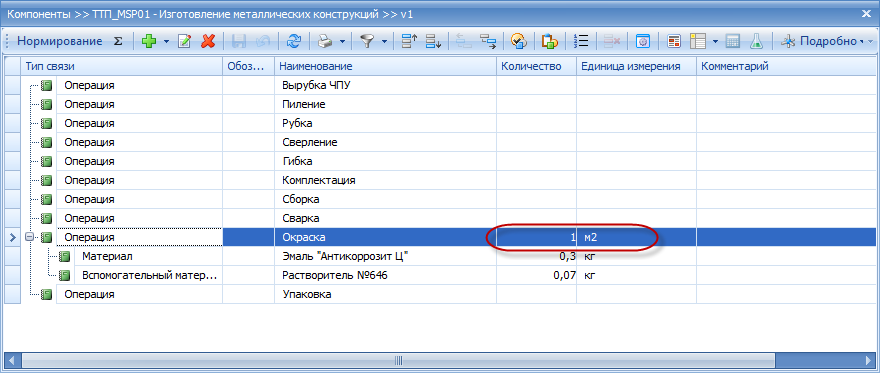Open the dropdown arrow beside the add icon
880x373 pixels.
pos(166,42)
